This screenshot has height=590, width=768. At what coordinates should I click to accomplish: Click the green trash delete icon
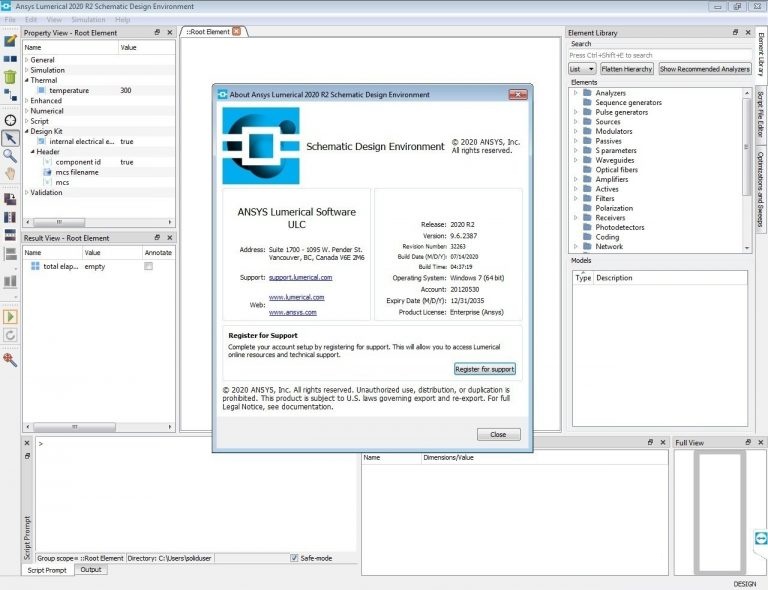click(x=10, y=76)
